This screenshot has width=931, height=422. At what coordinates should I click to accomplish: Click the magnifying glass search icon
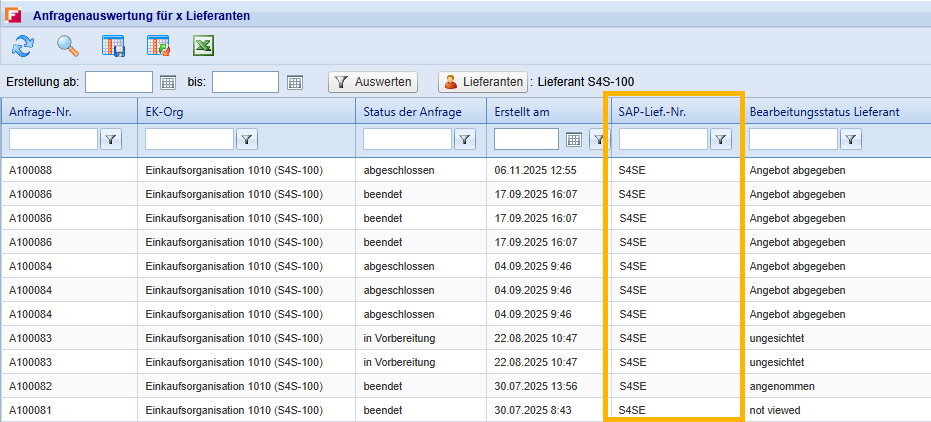tap(67, 46)
